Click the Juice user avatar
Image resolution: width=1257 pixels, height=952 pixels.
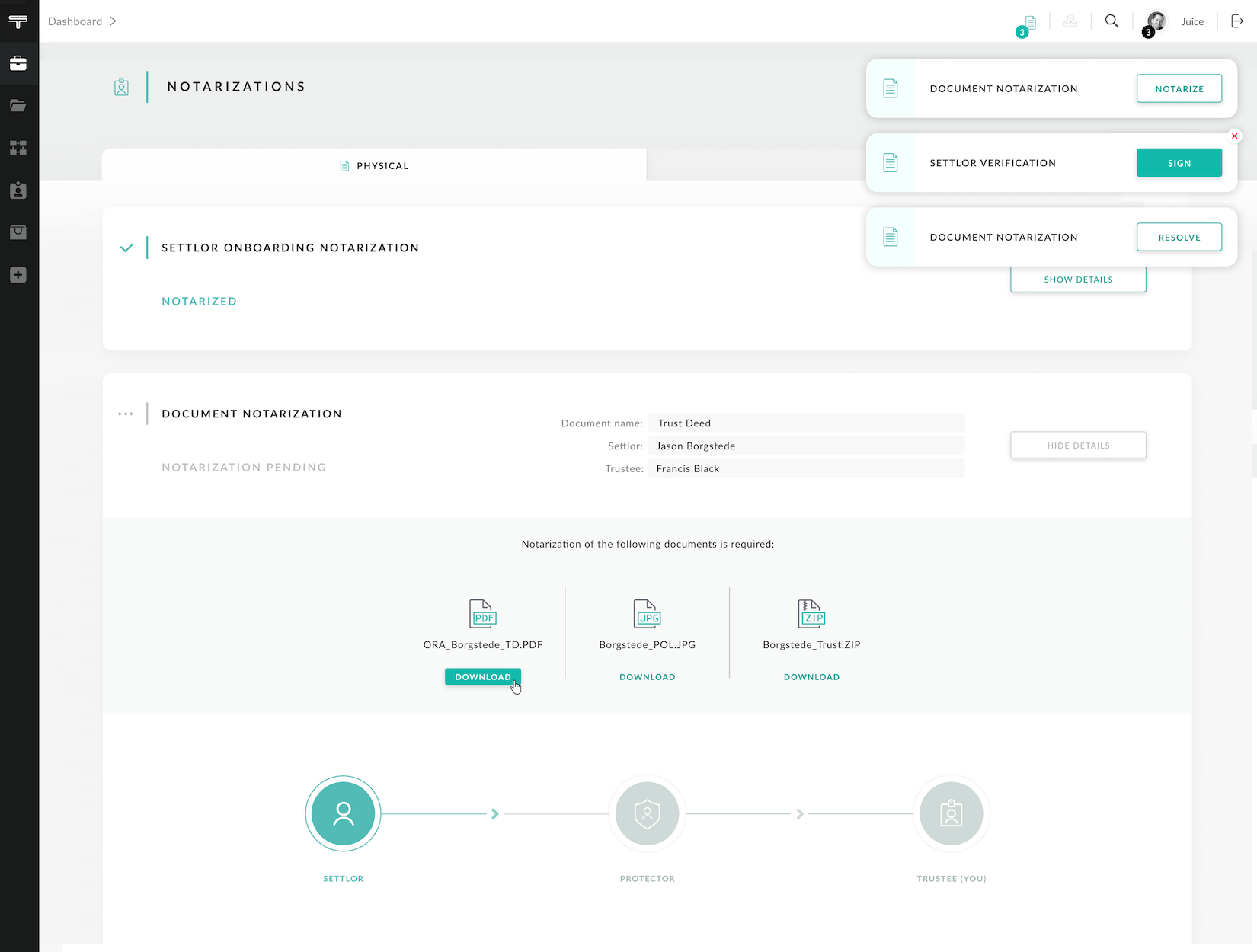(x=1156, y=21)
